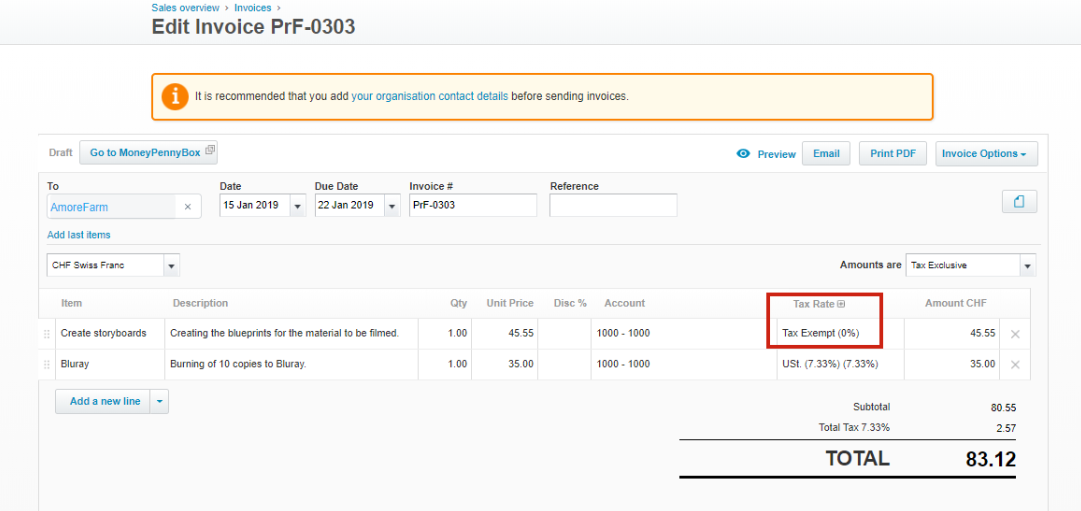
Task: Open the CHF Swiss Franc currency dropdown
Action: pyautogui.click(x=172, y=265)
